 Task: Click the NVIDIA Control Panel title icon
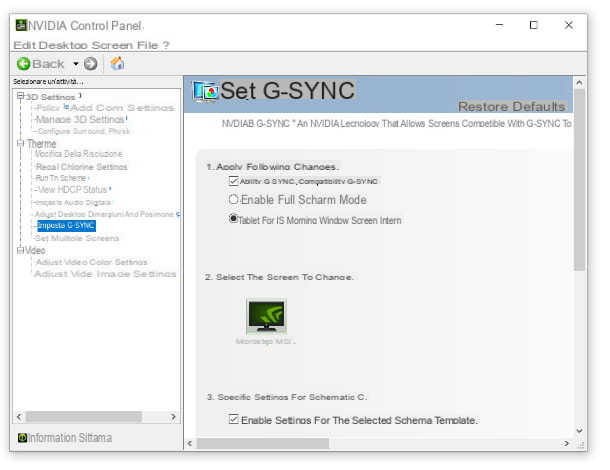(21, 25)
